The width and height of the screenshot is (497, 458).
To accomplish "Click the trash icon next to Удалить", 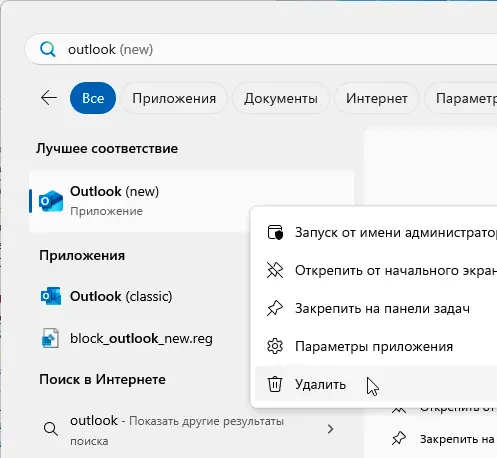I will tap(275, 384).
